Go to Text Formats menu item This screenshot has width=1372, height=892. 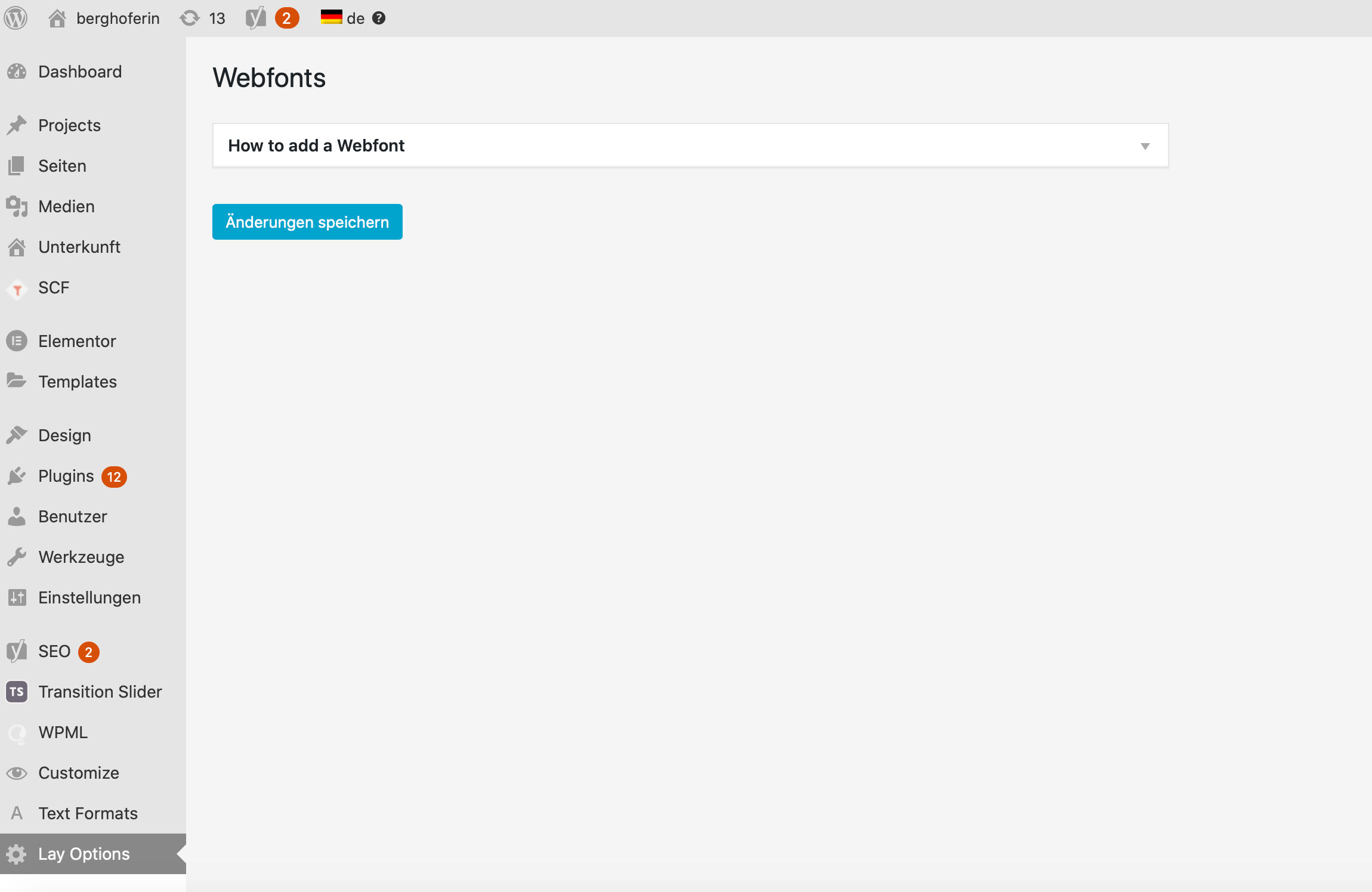pos(88,813)
